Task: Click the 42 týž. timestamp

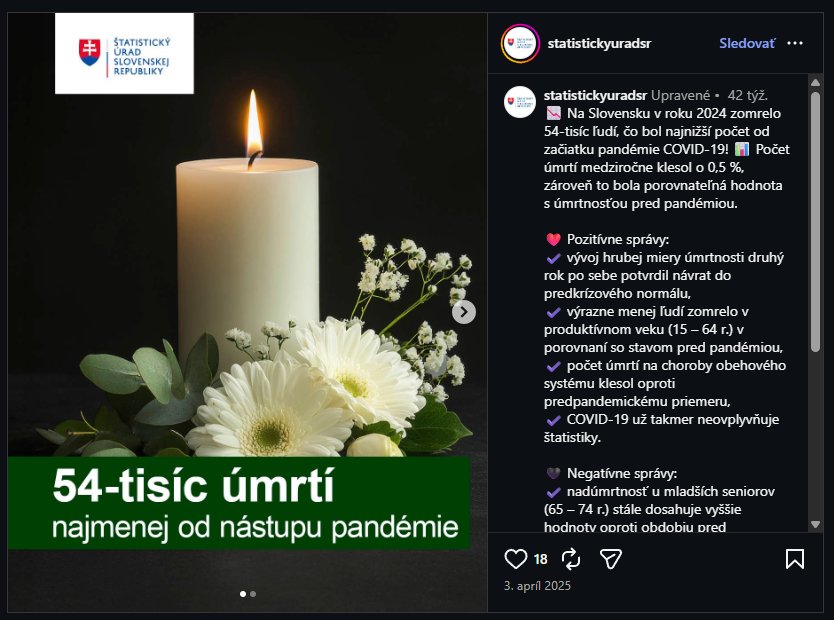Action: (747, 95)
